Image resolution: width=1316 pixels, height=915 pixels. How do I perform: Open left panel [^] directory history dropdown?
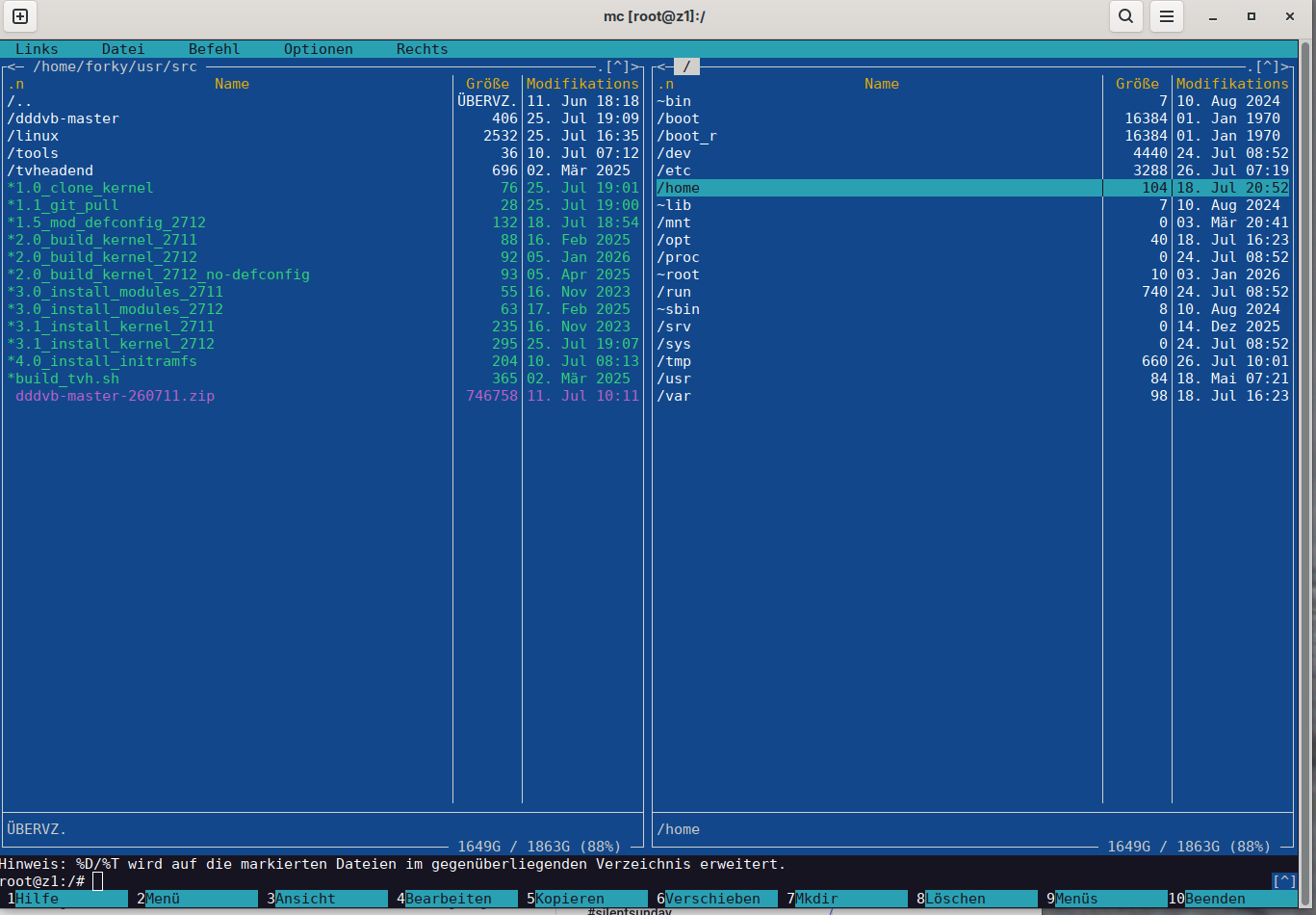pyautogui.click(x=617, y=66)
